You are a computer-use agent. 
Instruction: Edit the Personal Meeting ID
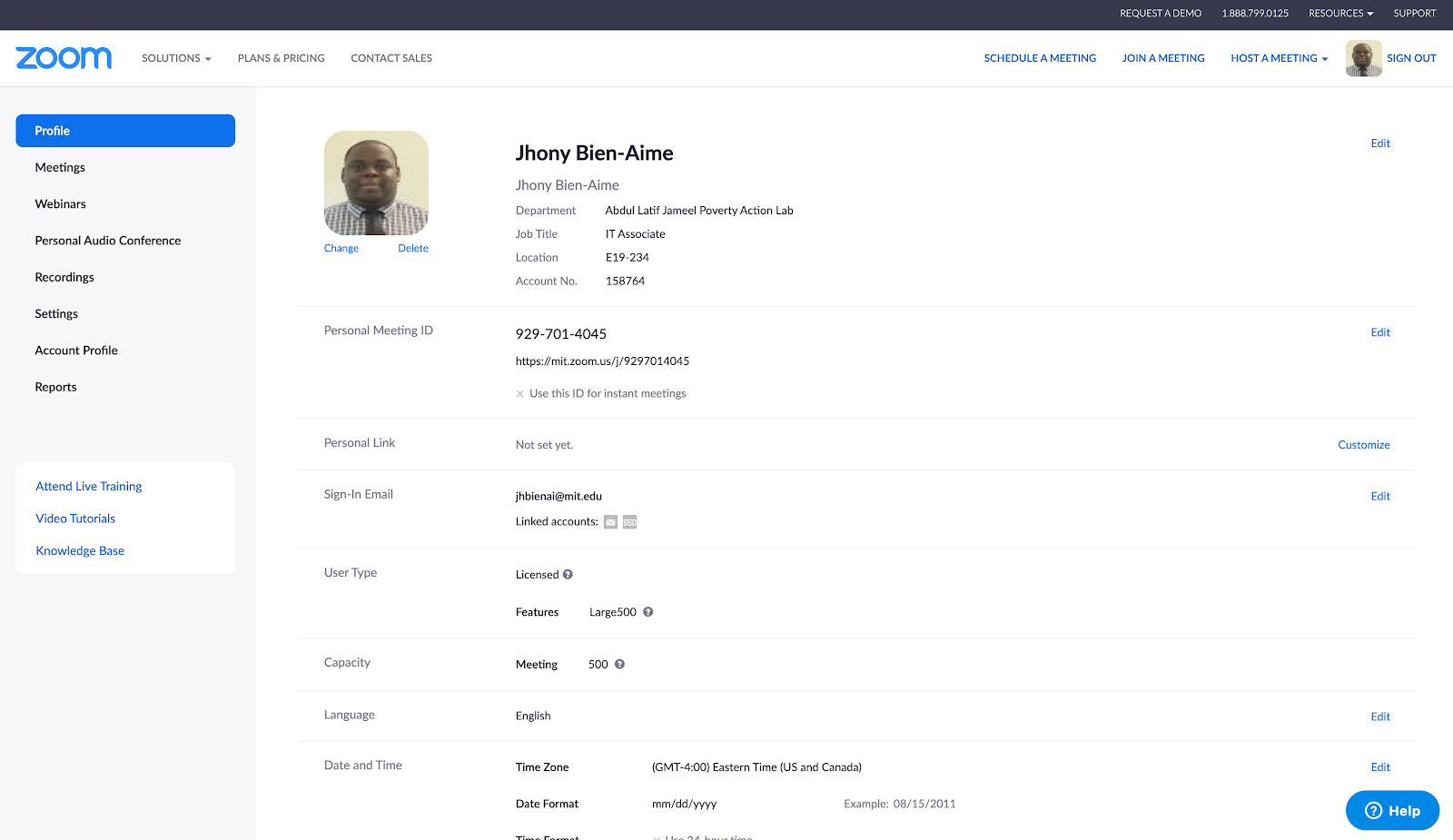click(x=1380, y=332)
